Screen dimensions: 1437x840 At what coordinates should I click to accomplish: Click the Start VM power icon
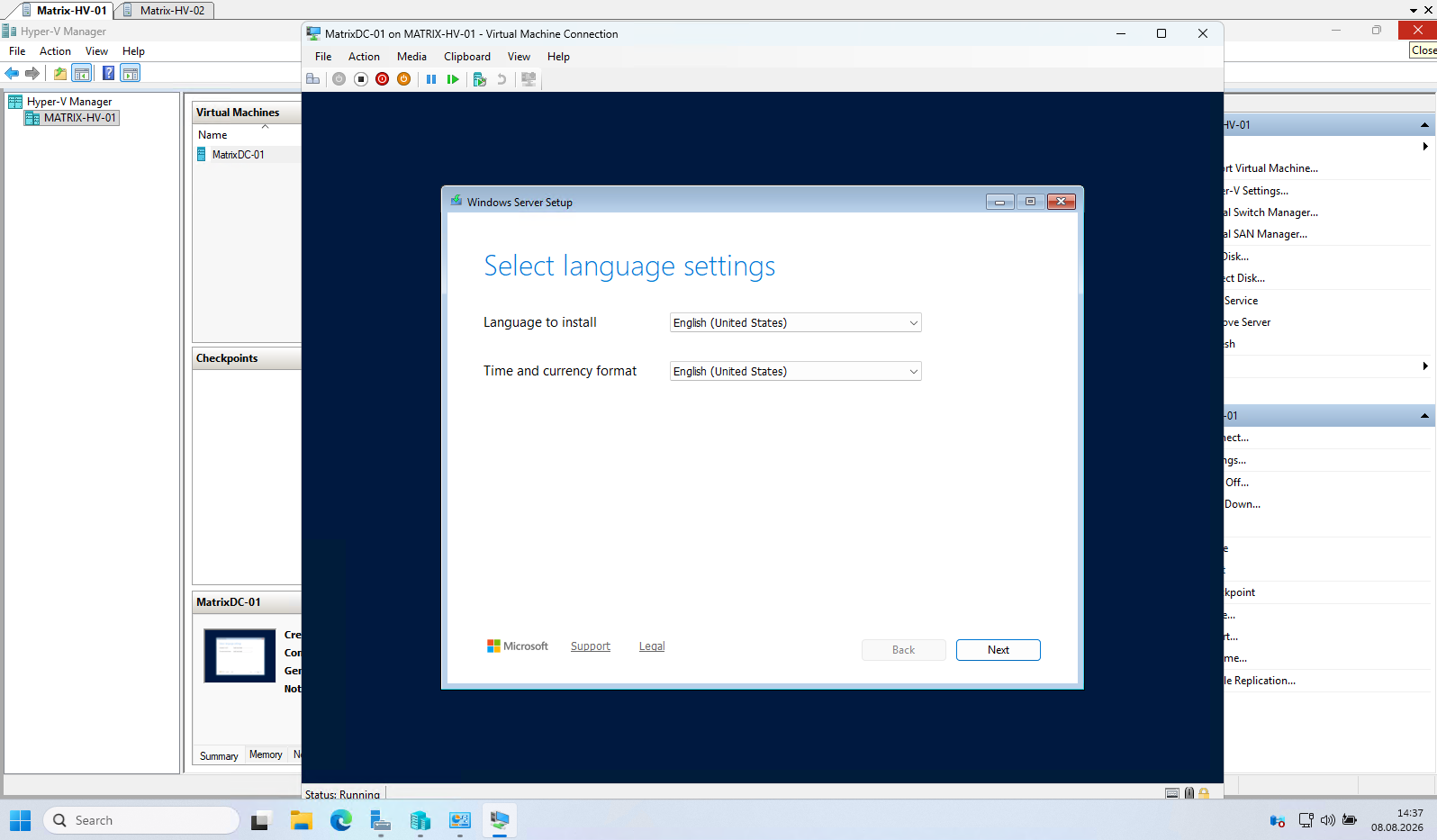pyautogui.click(x=339, y=79)
